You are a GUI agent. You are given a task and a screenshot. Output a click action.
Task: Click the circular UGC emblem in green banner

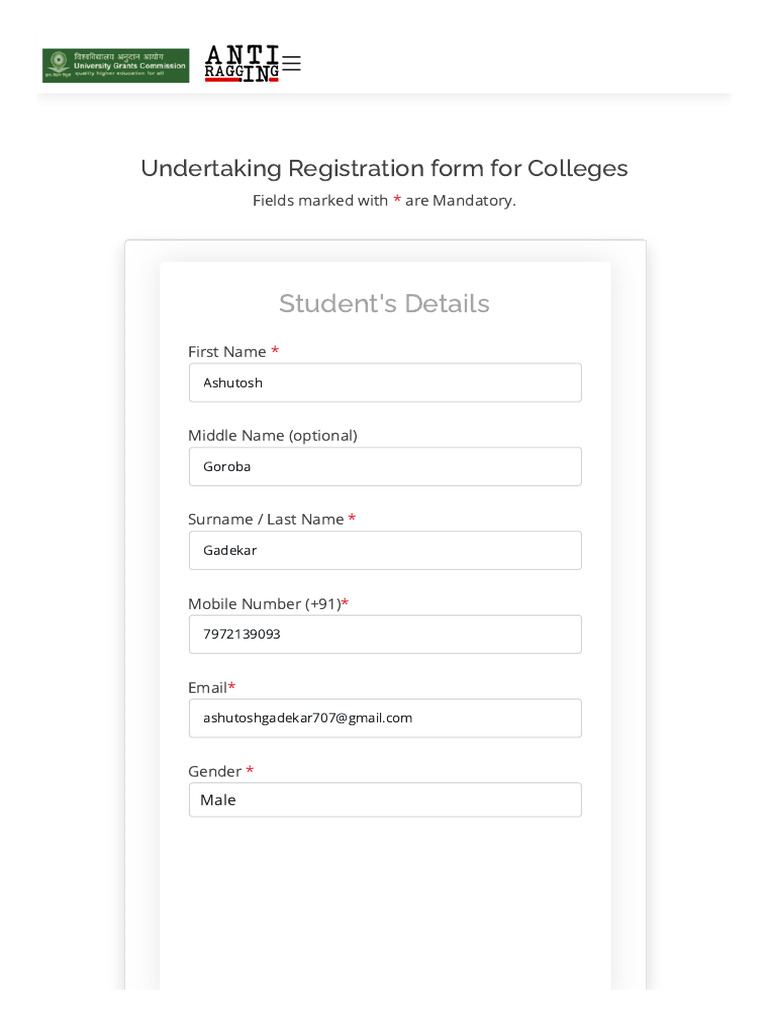point(59,62)
